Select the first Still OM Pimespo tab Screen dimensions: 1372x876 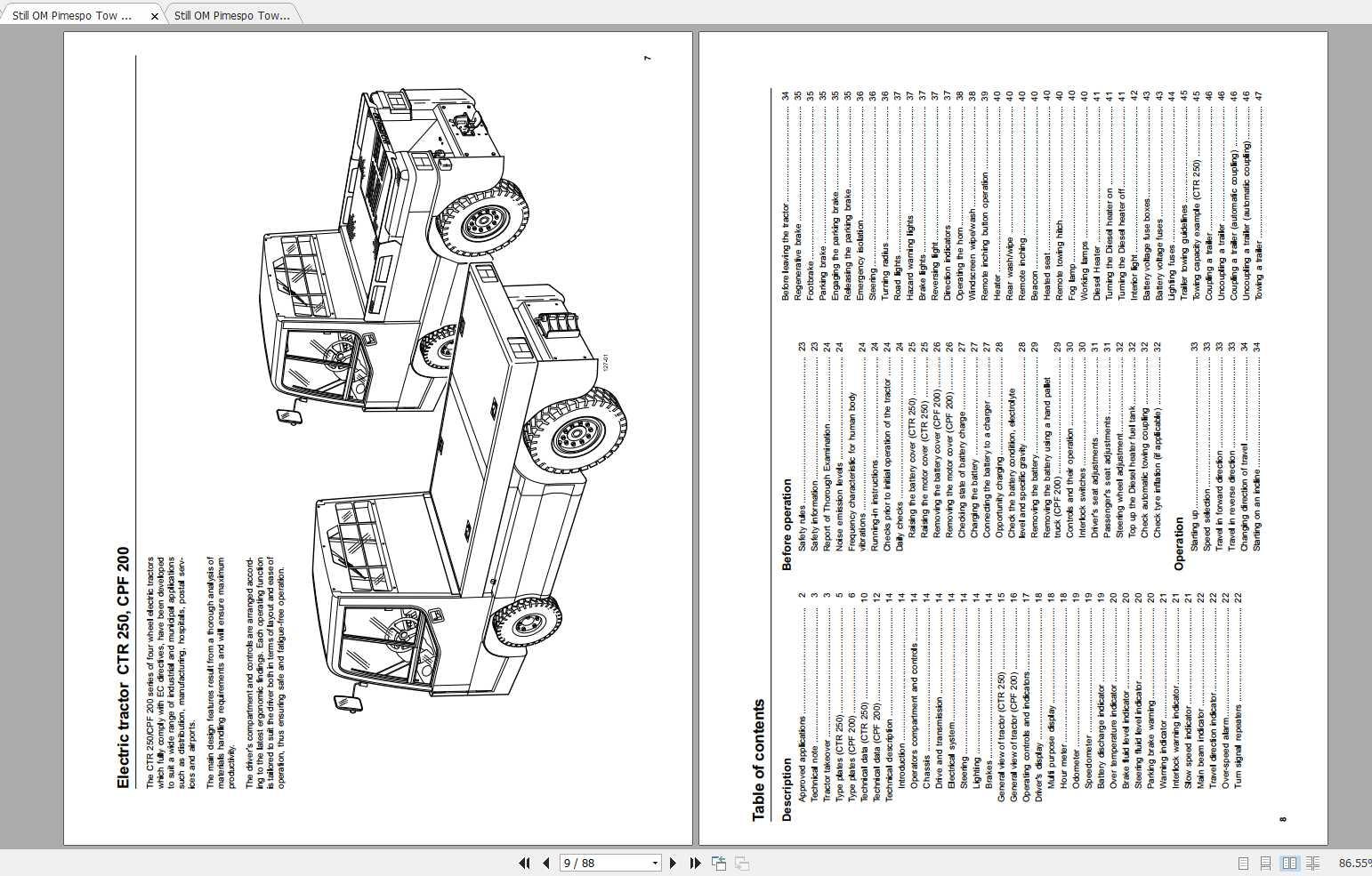[73, 15]
